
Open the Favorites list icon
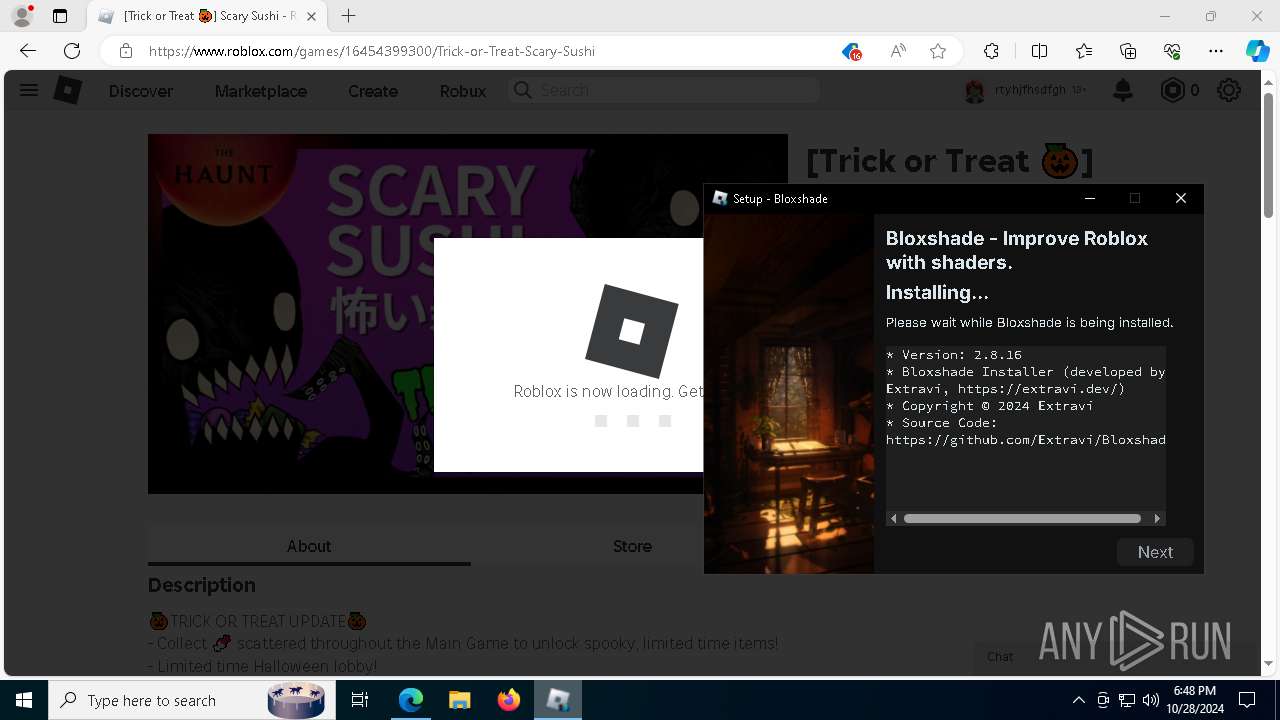pos(1084,51)
